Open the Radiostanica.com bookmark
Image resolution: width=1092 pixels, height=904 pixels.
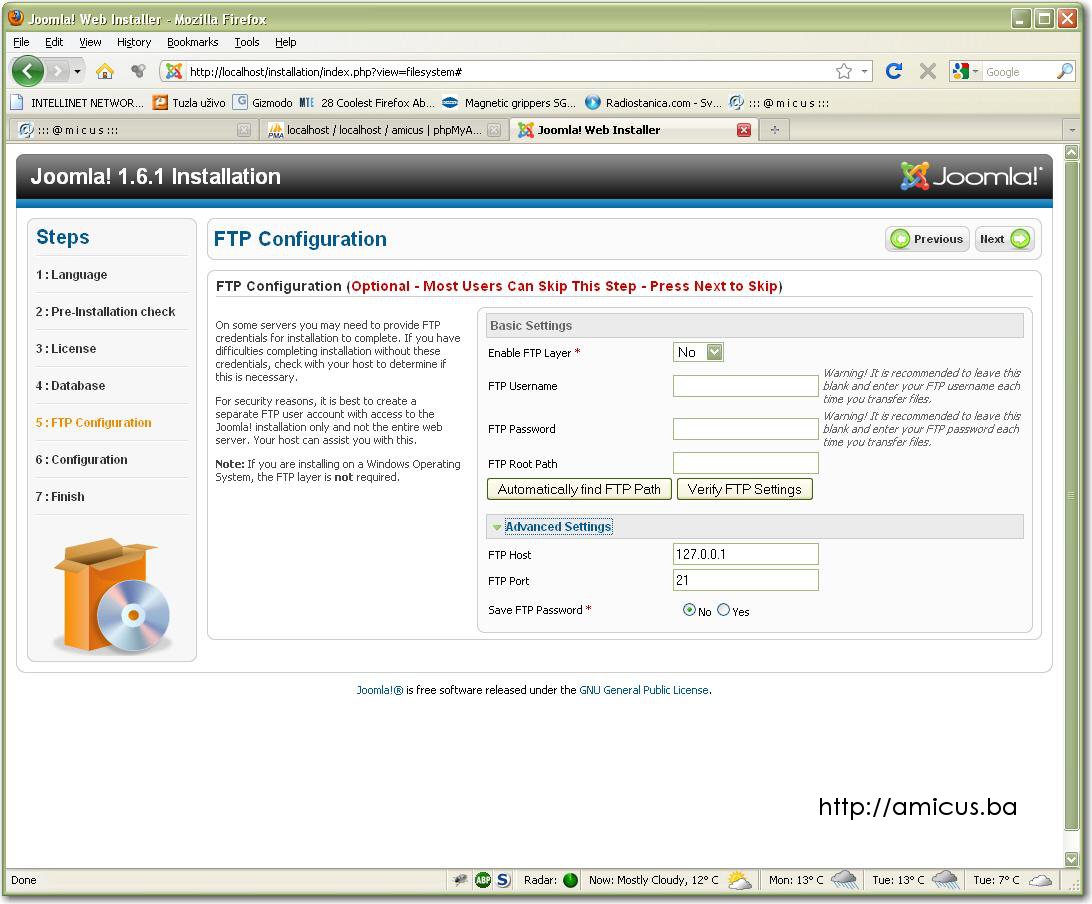coord(653,102)
